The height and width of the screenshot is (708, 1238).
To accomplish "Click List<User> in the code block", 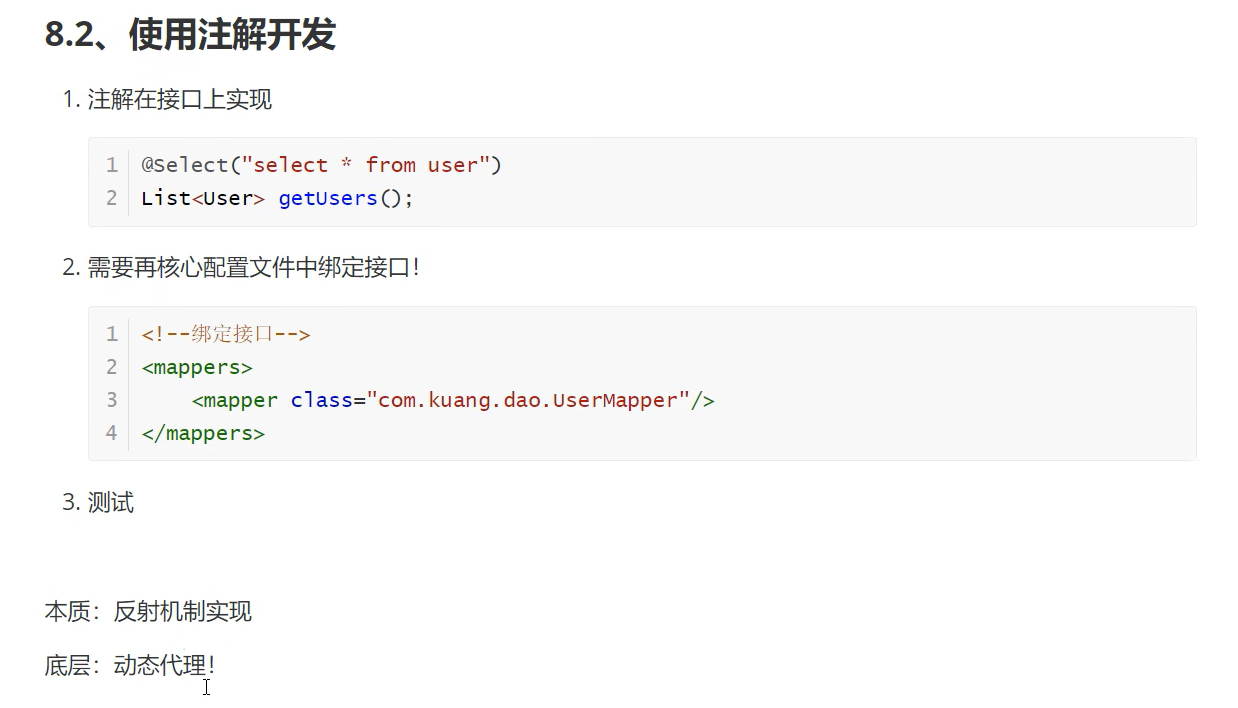I will pyautogui.click(x=203, y=198).
